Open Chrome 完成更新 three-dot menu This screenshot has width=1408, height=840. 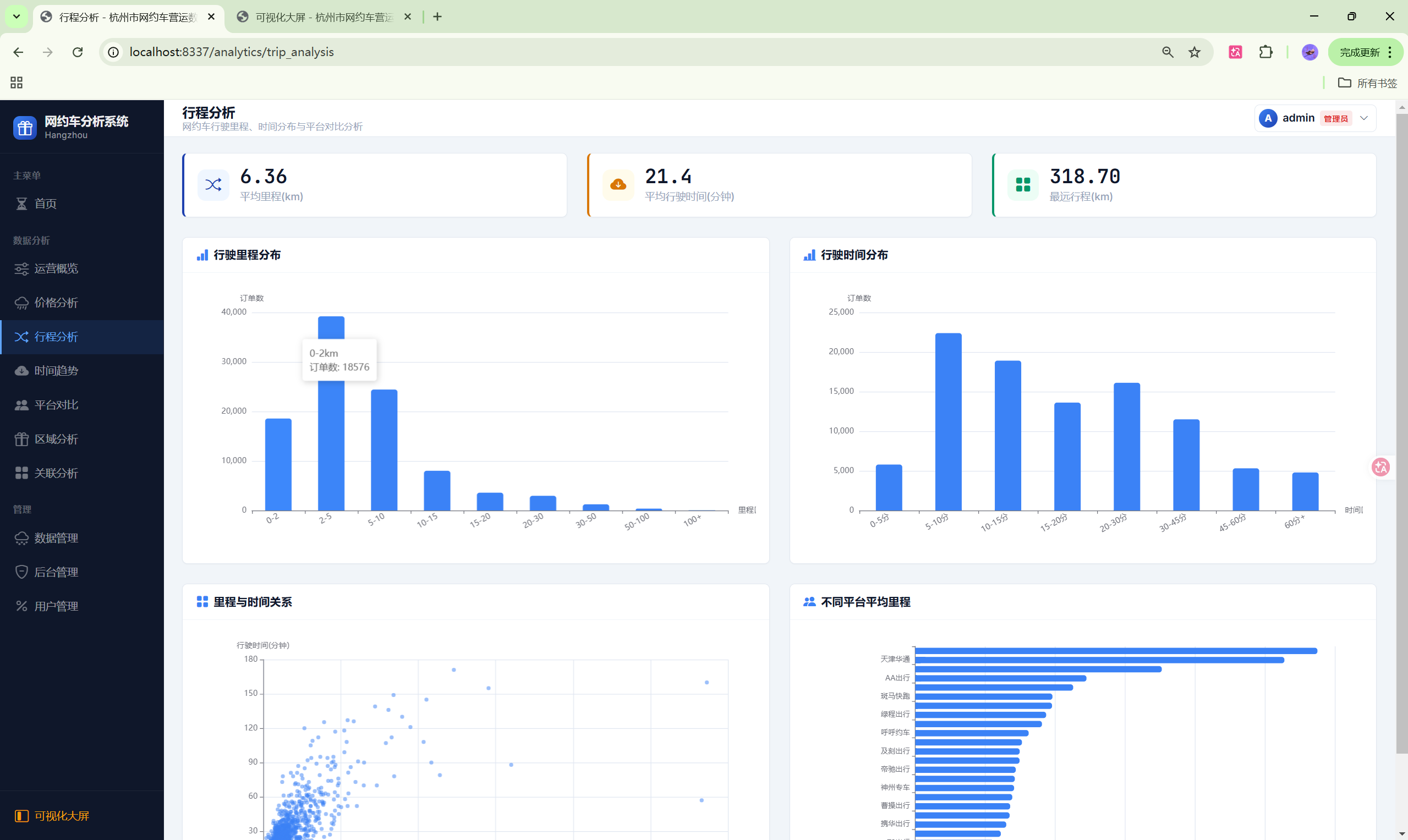coord(1390,52)
